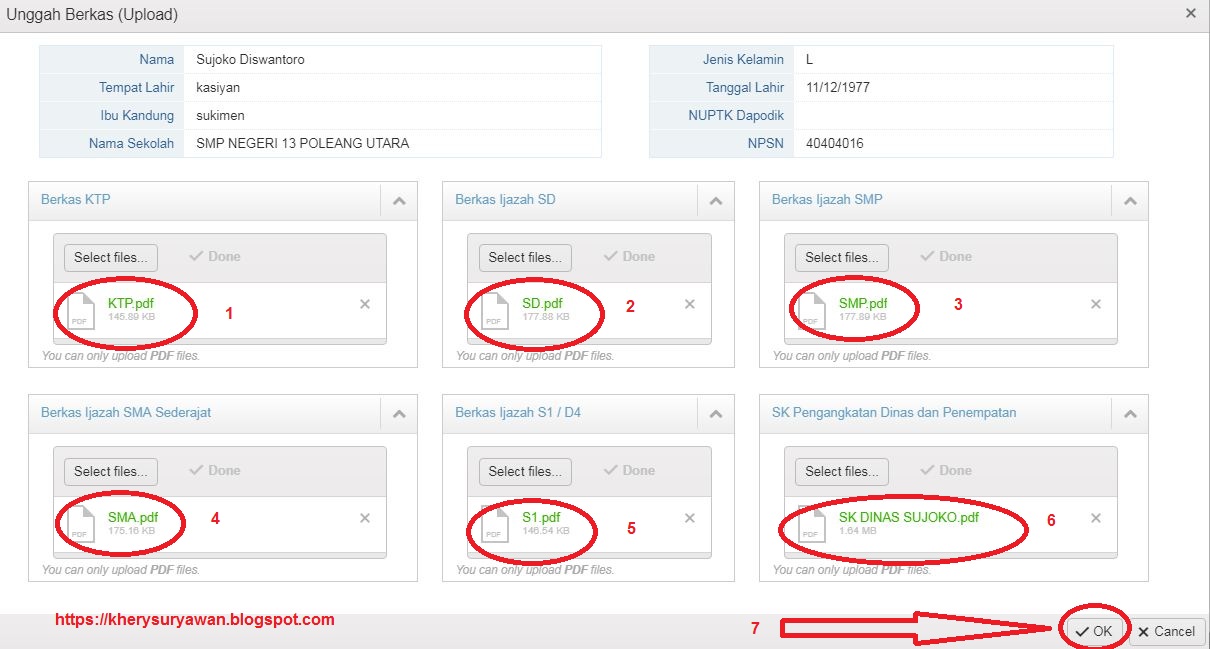Remove the SMA.pdf file with X icon
The image size is (1210, 649).
pos(365,518)
